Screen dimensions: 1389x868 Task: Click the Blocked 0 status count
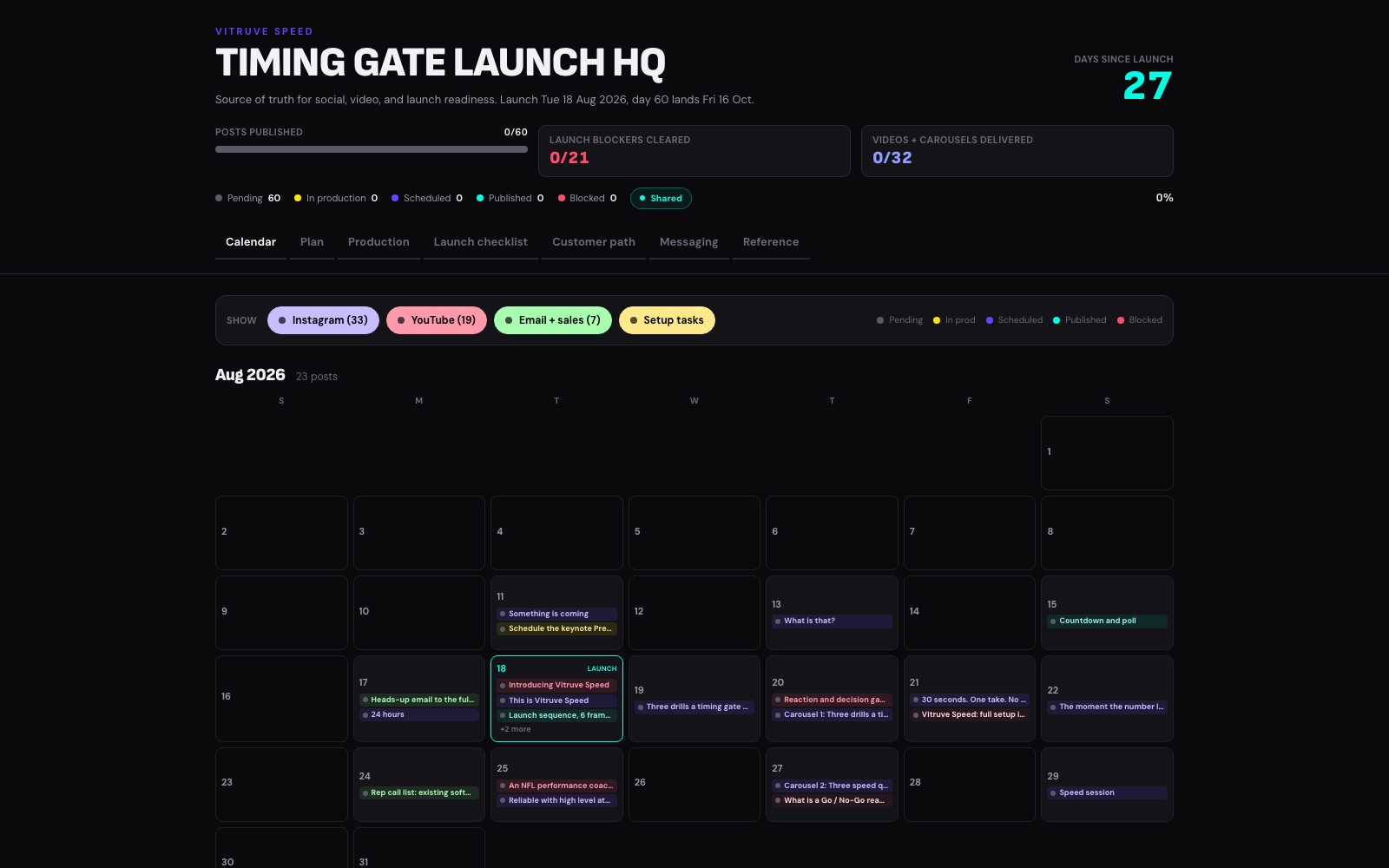pos(588,199)
